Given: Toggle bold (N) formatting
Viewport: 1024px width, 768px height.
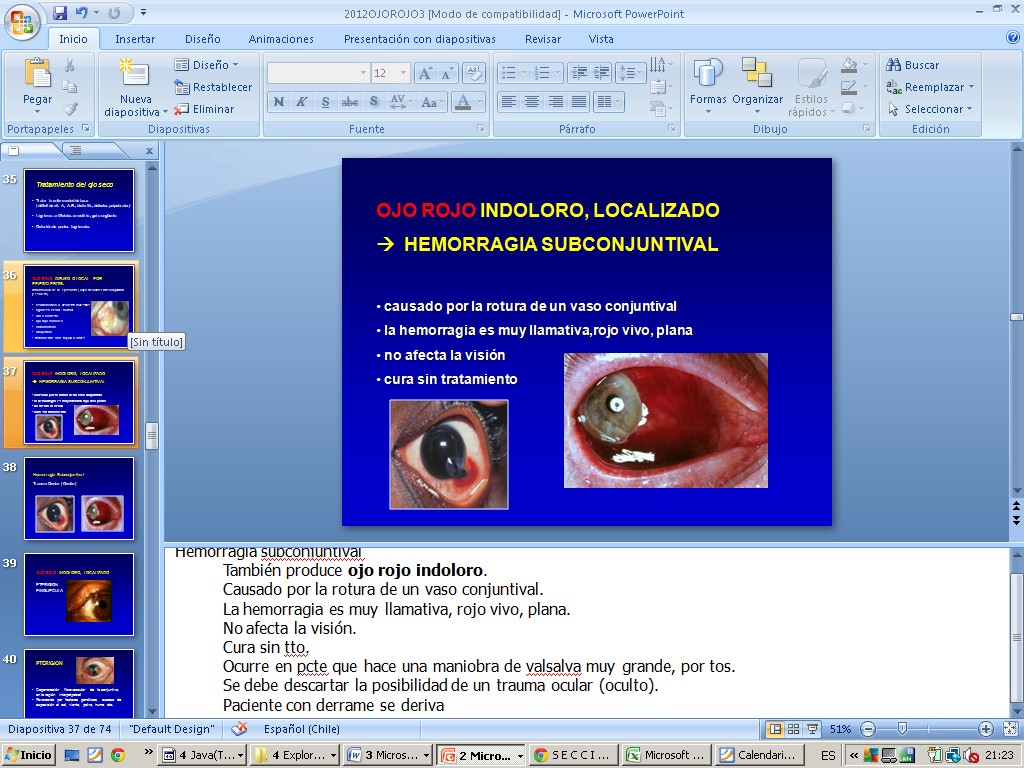Looking at the screenshot, I should 279,102.
